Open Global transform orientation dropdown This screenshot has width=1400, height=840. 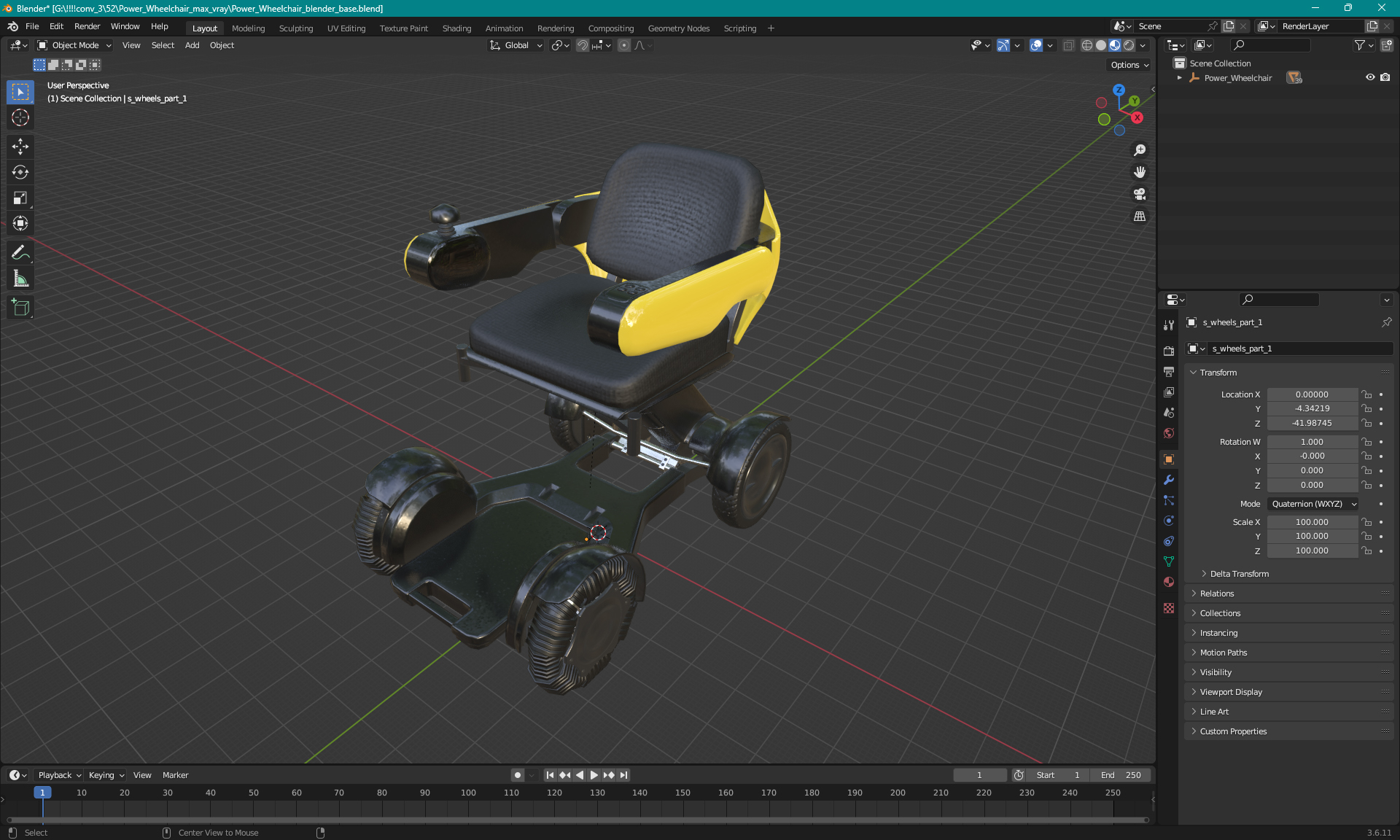516,45
